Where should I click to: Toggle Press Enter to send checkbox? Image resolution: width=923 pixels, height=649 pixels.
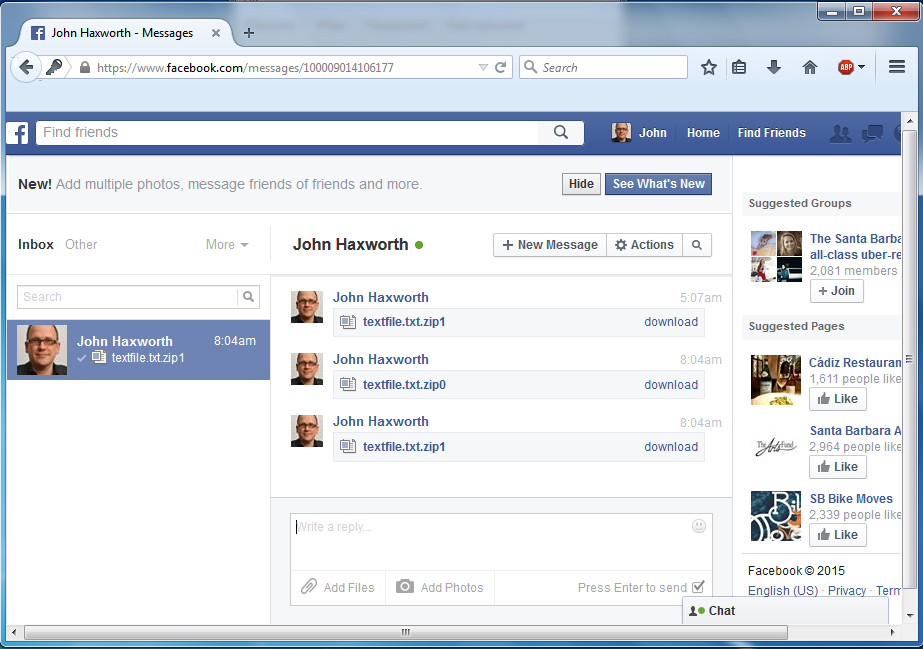(x=698, y=587)
